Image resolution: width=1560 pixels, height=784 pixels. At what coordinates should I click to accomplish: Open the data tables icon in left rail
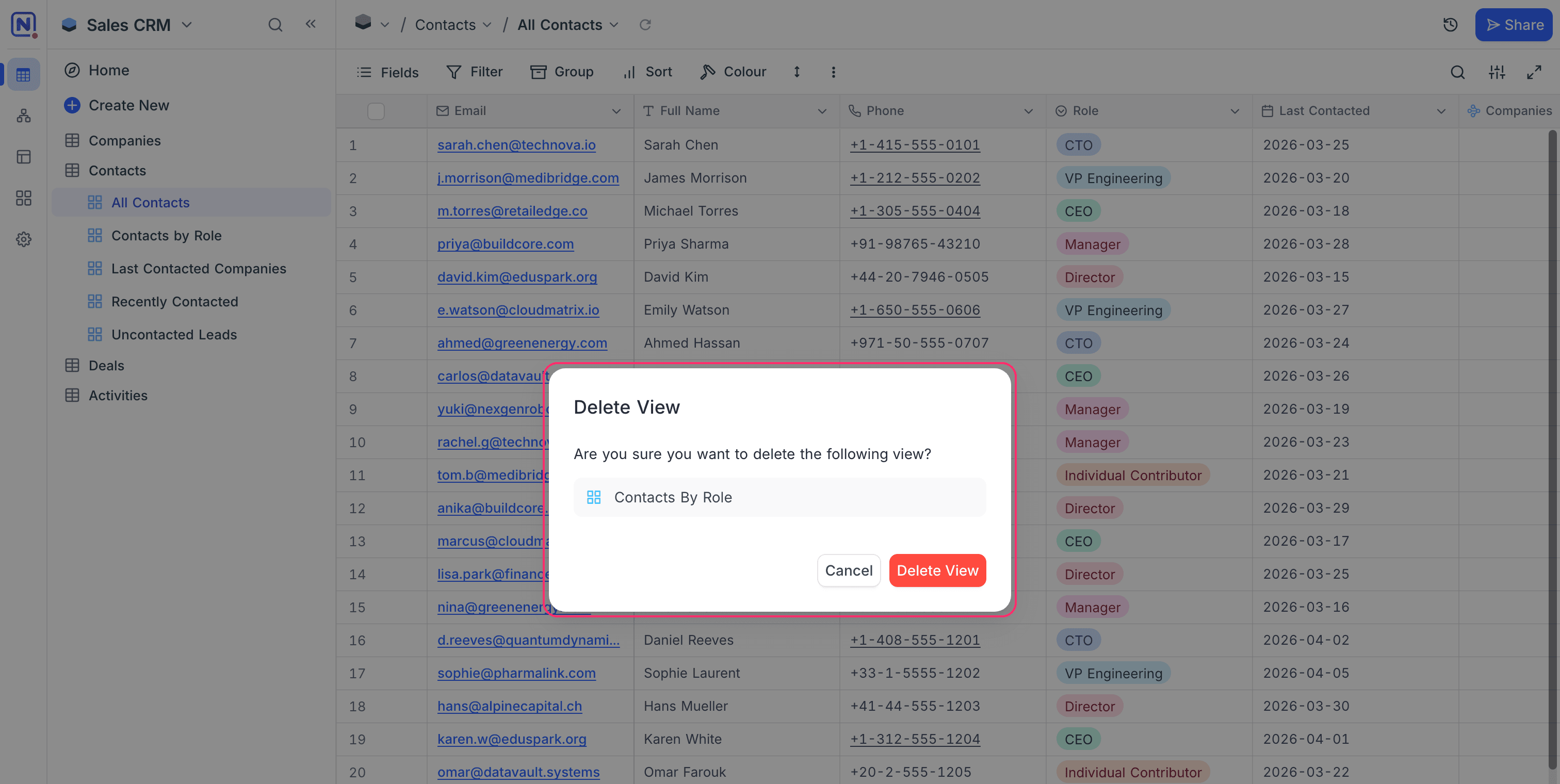click(x=24, y=74)
